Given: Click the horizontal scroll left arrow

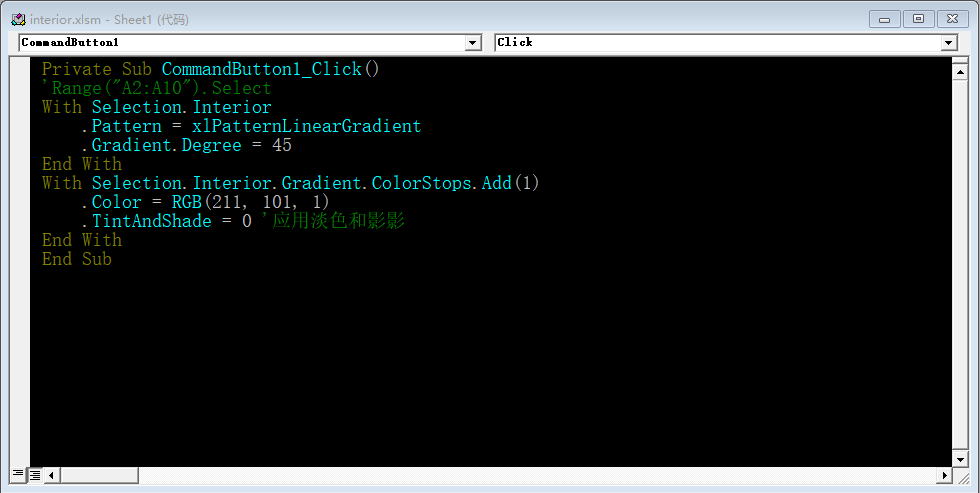Looking at the screenshot, I should (51, 475).
